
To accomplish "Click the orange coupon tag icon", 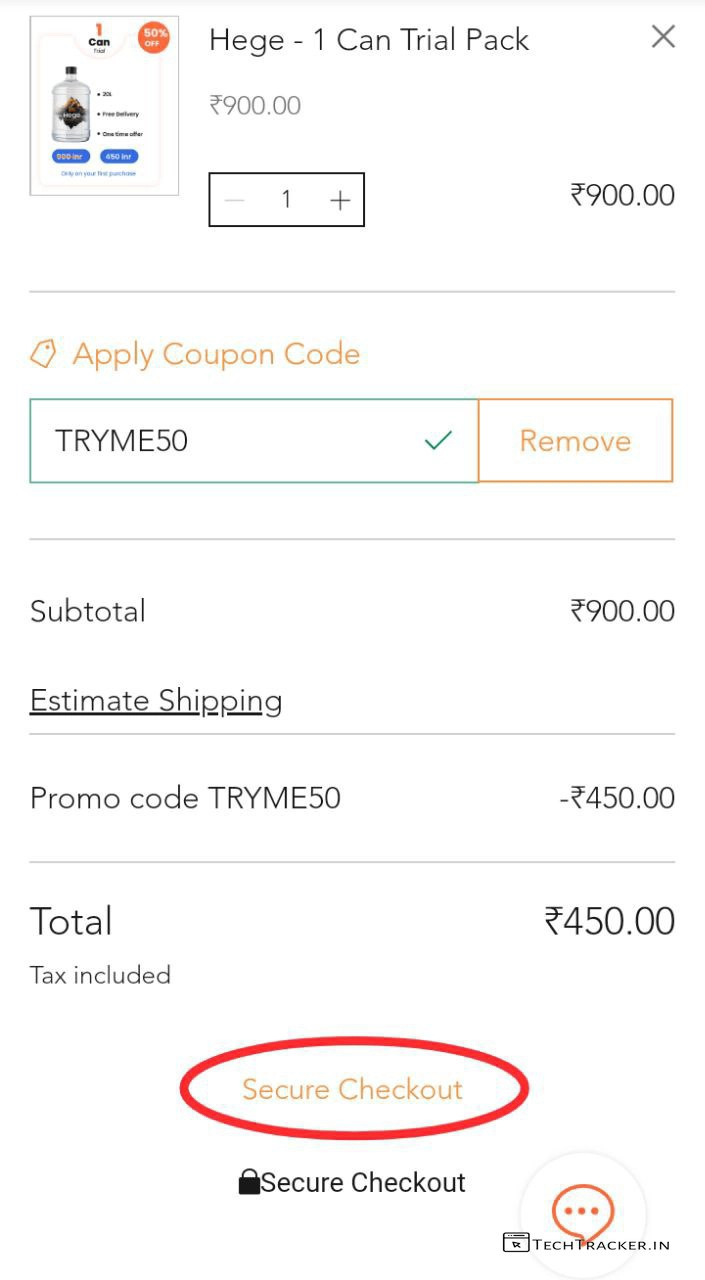I will 43,354.
